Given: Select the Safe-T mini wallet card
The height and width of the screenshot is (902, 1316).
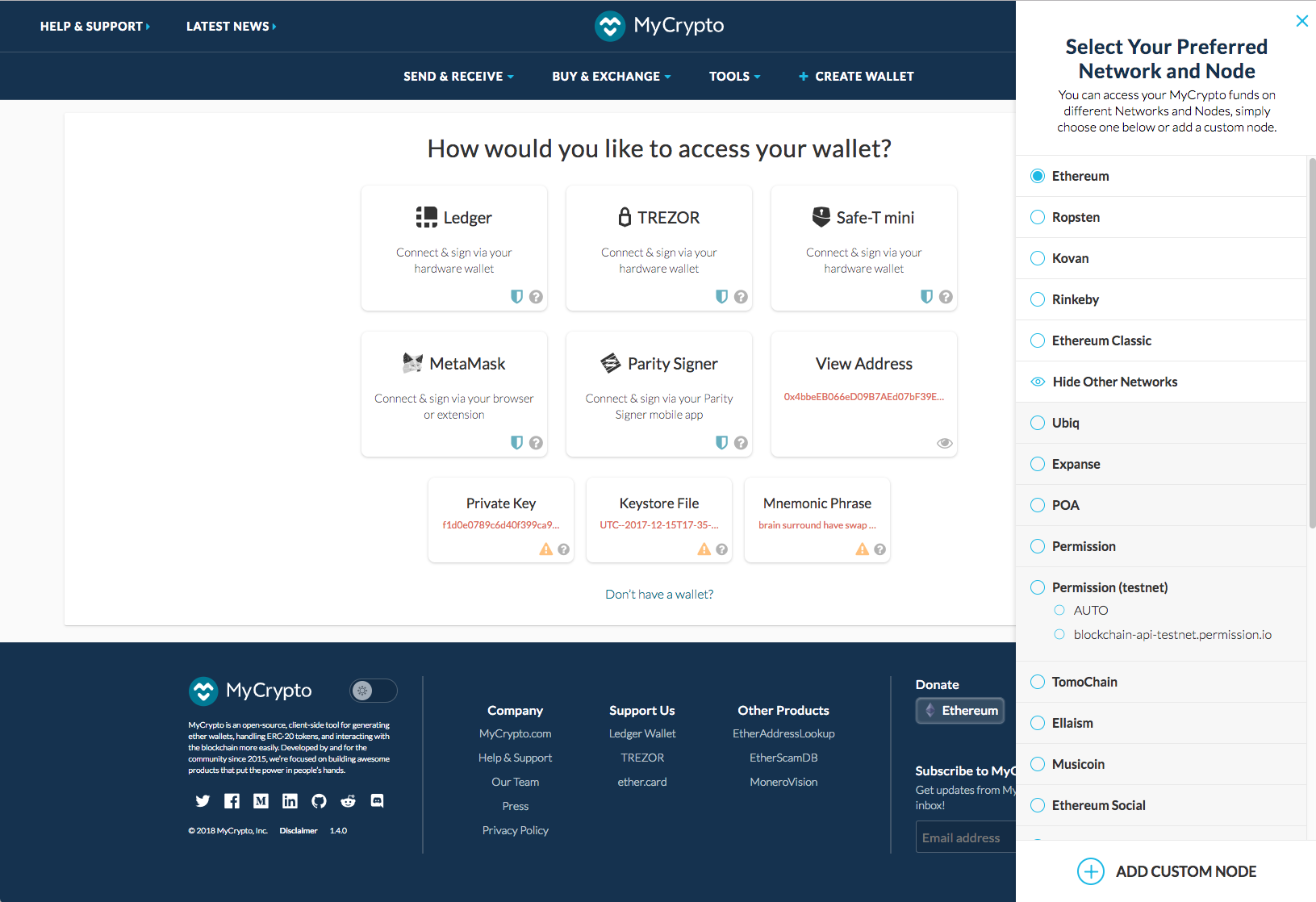Looking at the screenshot, I should pos(864,248).
